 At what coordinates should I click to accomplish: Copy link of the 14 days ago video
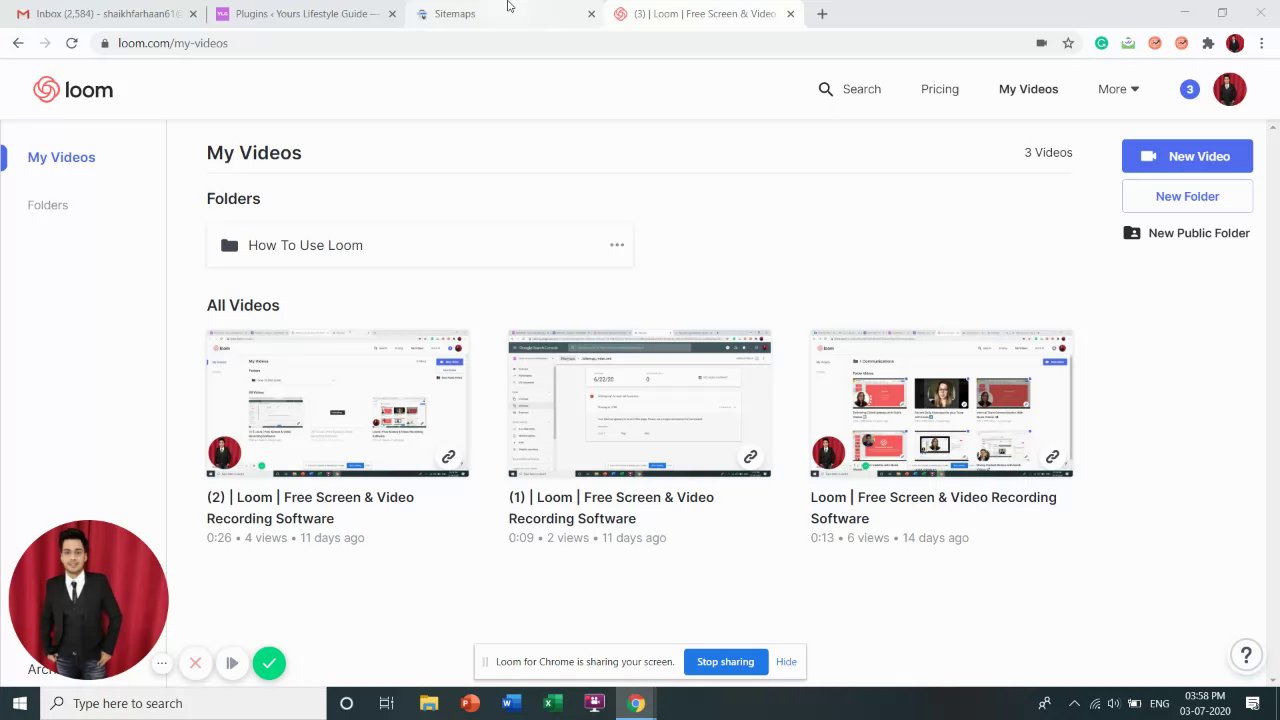pos(1052,457)
